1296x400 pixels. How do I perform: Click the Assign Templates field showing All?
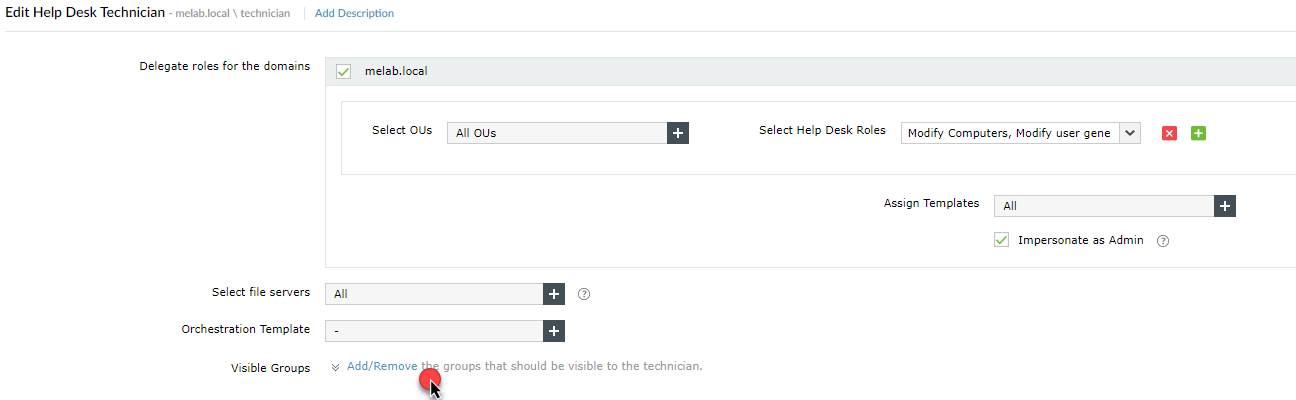[1103, 206]
